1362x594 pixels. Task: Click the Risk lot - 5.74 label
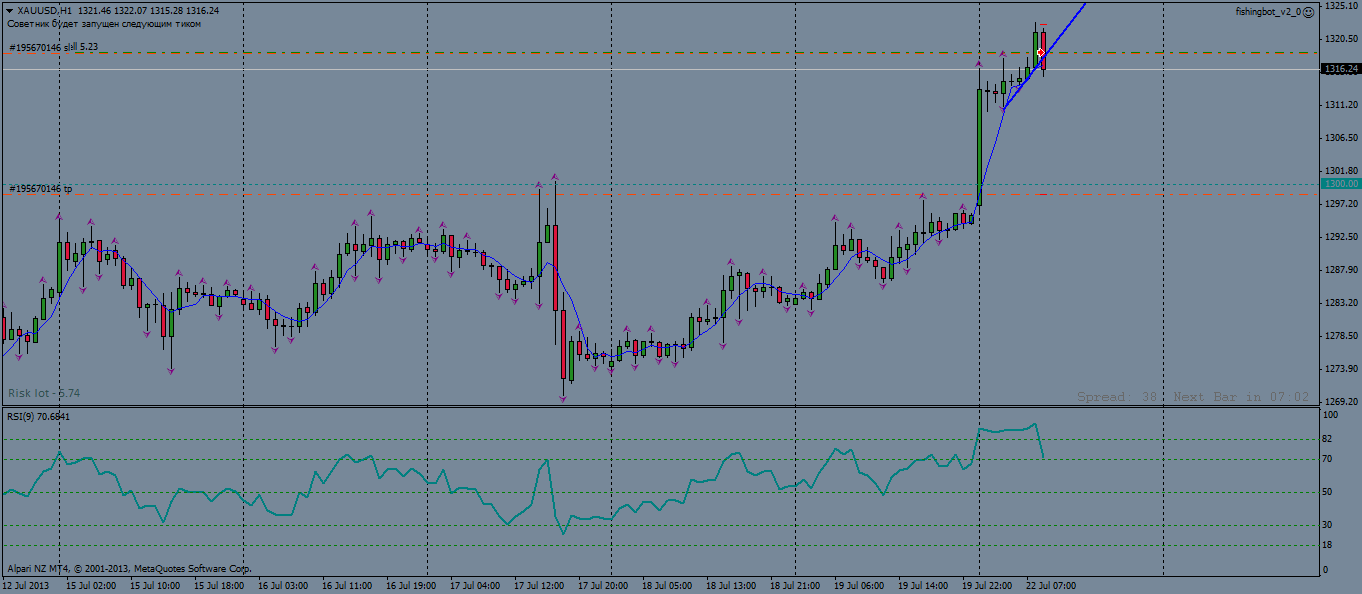click(44, 393)
